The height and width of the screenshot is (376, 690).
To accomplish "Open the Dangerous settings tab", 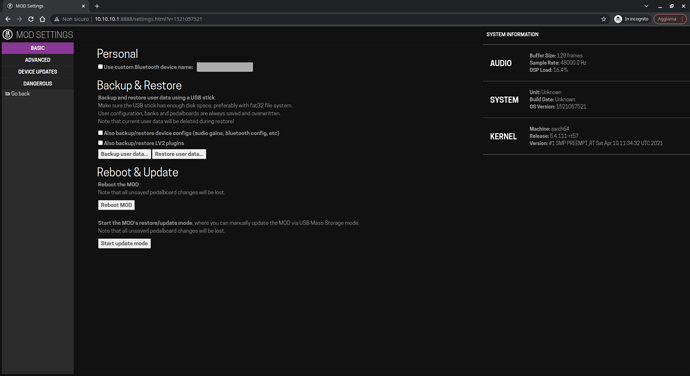I will 38,84.
